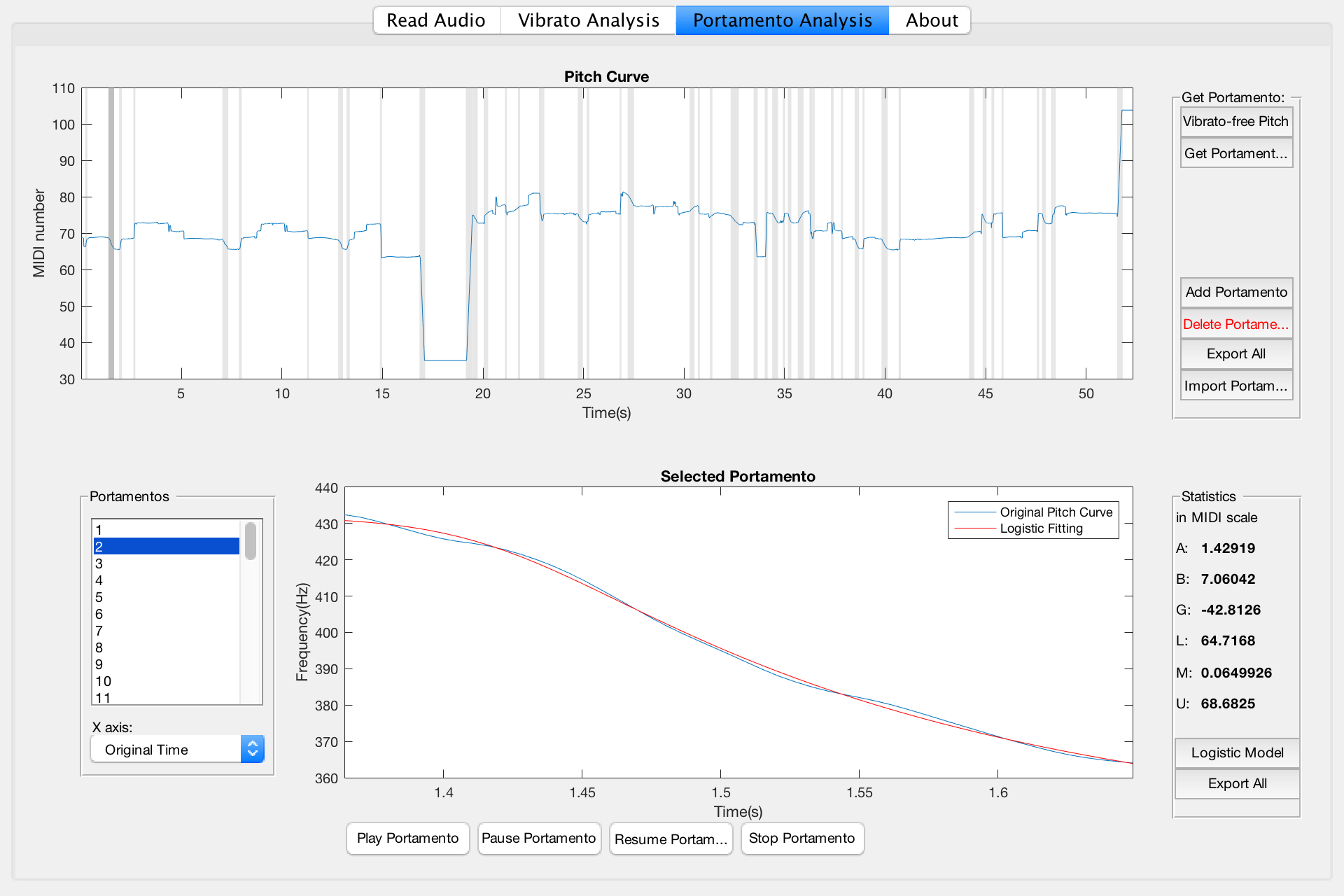
Task: Select portamento 10 in the list
Action: point(166,681)
